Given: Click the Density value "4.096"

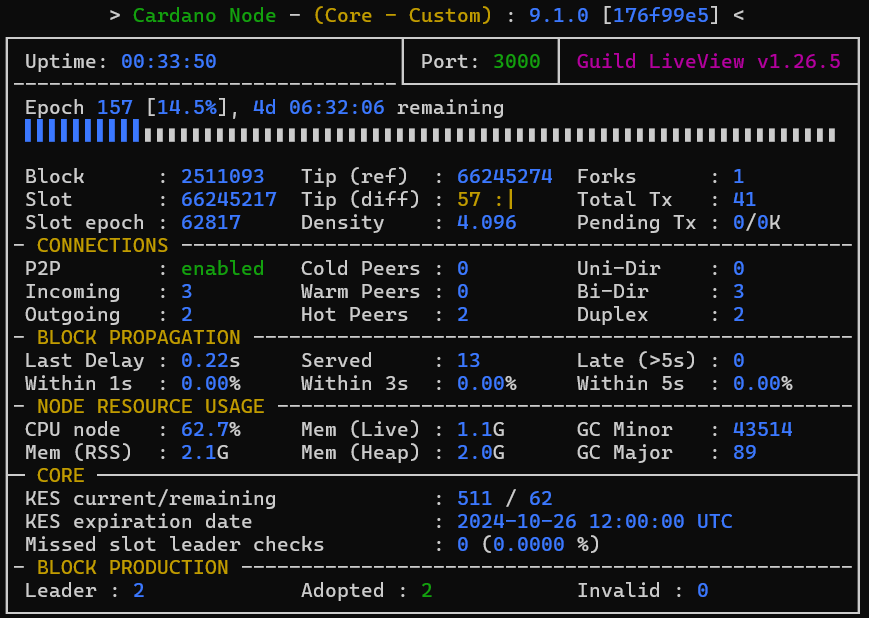Looking at the screenshot, I should coord(487,223).
